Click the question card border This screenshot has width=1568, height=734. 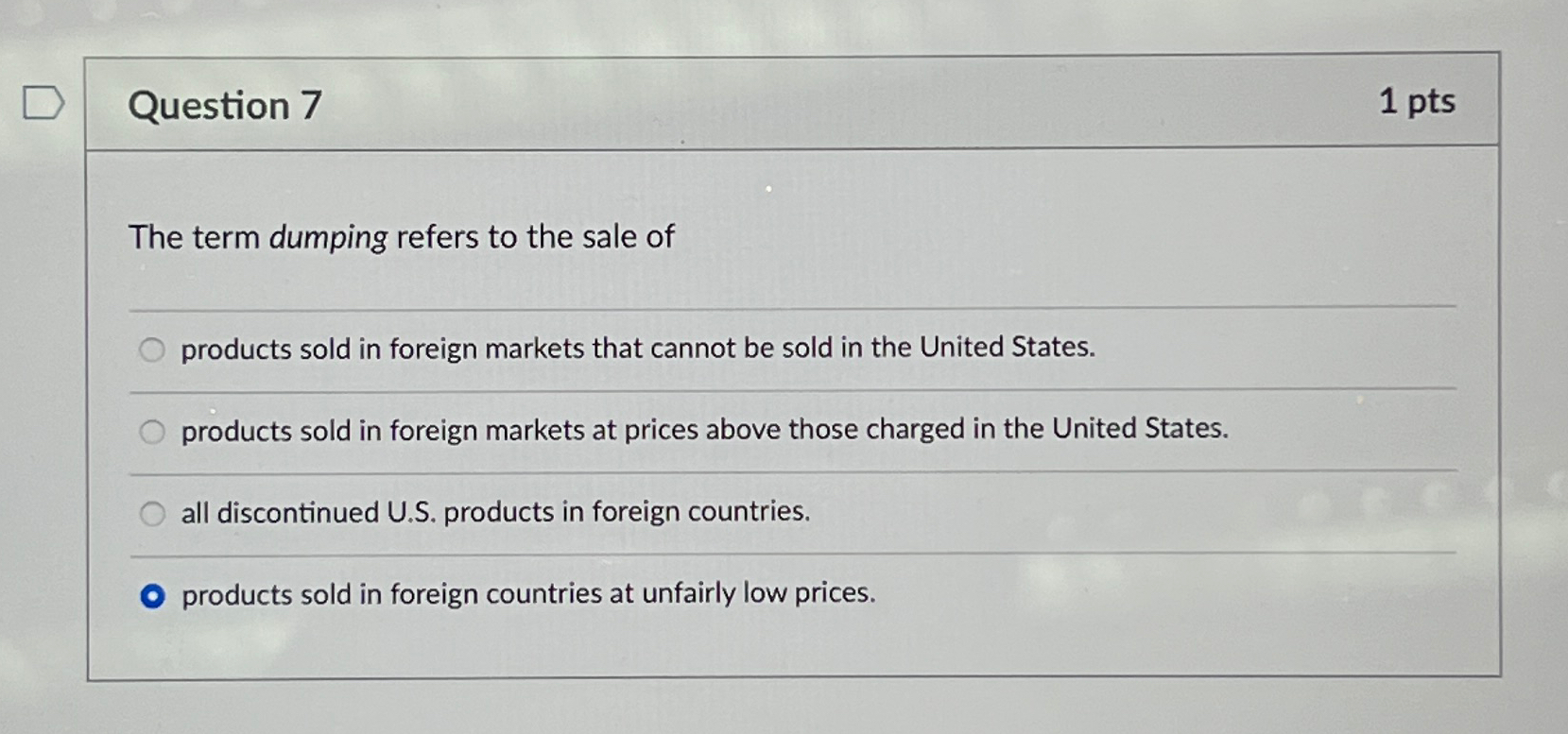(x=90, y=378)
